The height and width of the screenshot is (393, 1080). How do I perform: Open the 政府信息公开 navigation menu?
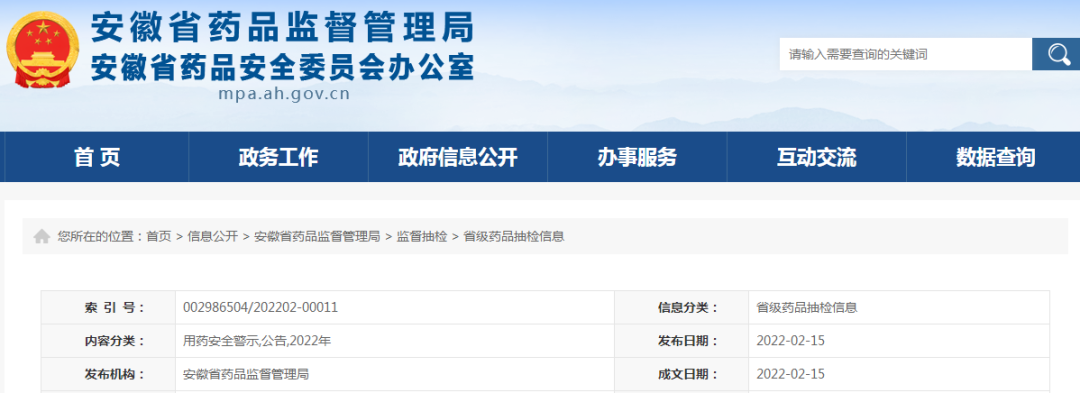coord(458,158)
